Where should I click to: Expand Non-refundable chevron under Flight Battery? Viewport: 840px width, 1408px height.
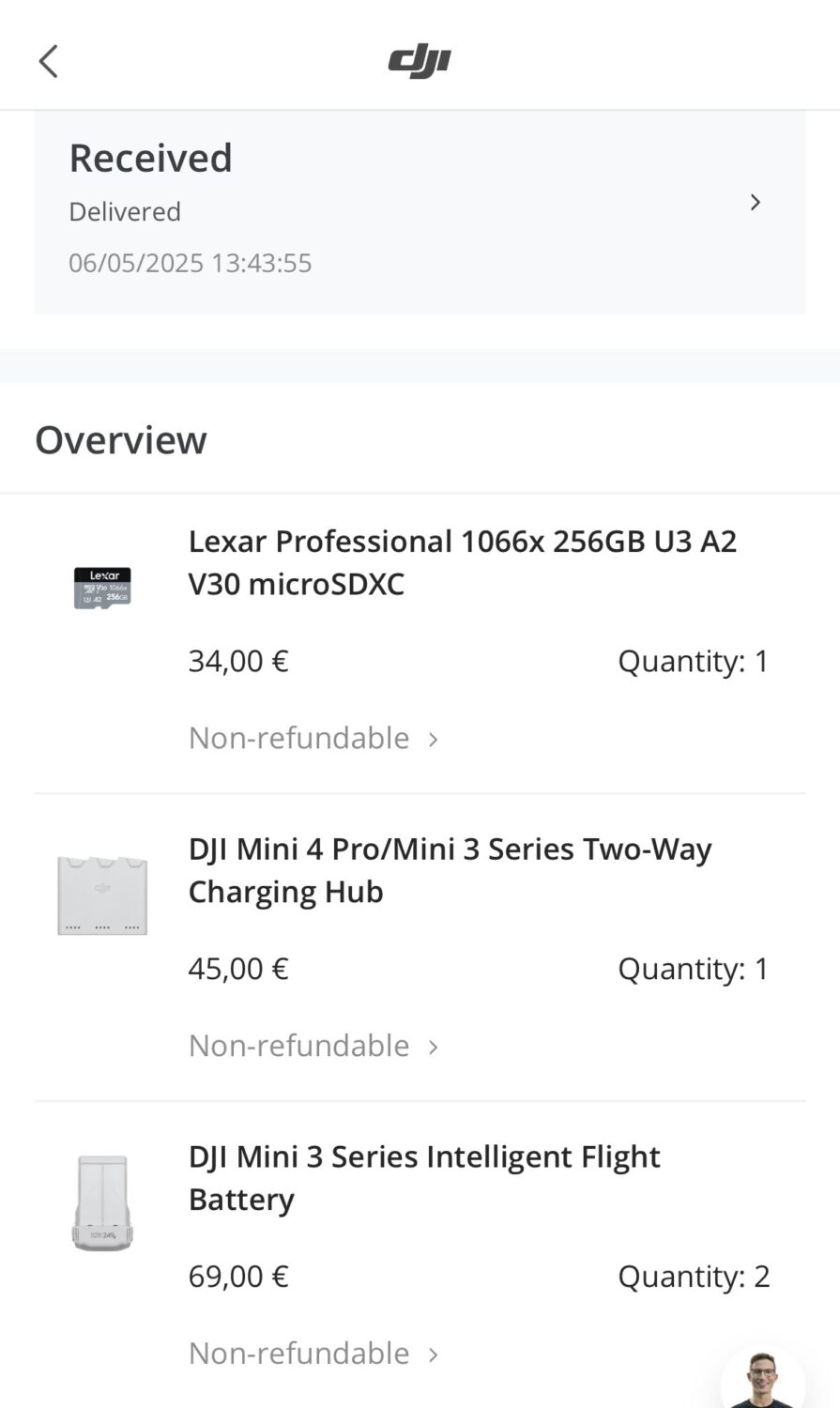[434, 1354]
